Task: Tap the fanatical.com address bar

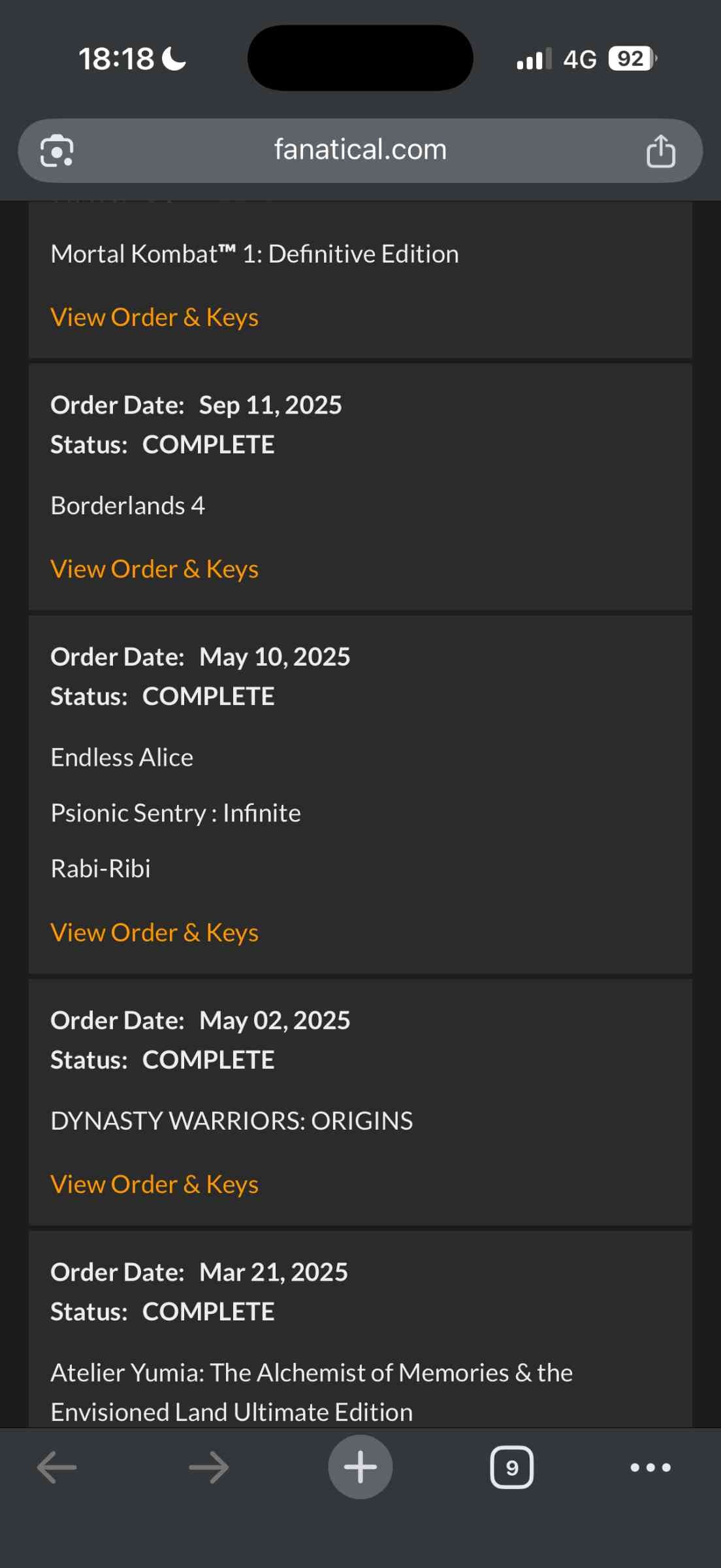Action: tap(360, 150)
